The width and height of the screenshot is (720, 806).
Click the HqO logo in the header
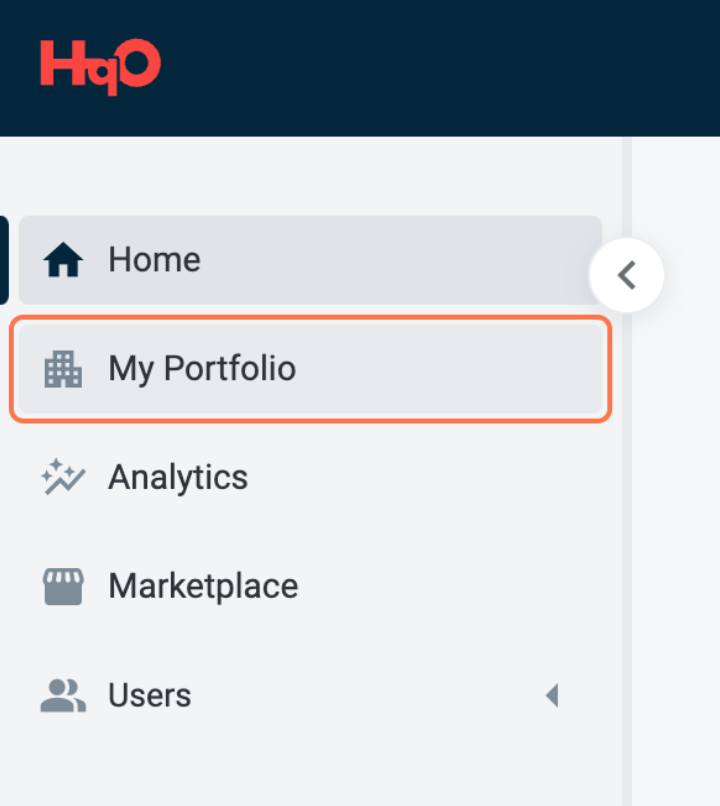tap(100, 66)
